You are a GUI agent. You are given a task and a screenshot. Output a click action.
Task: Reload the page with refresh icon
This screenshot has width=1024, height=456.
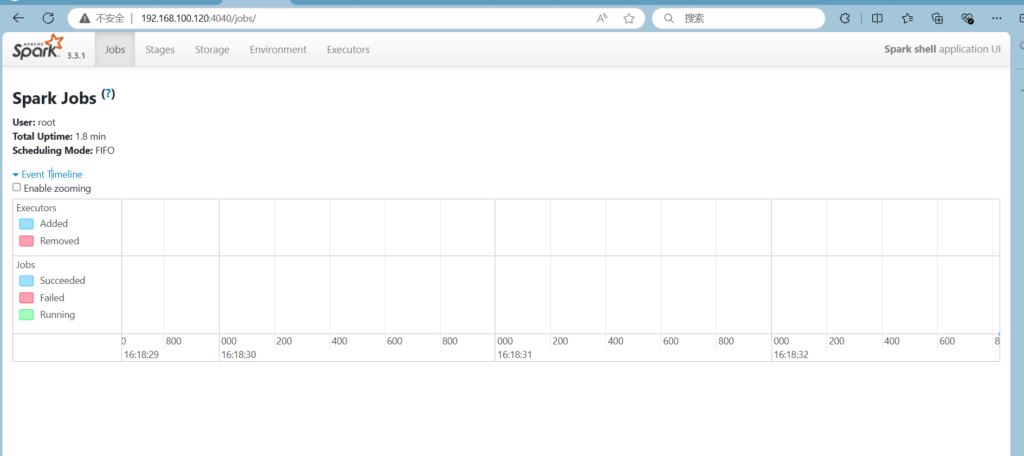47,18
